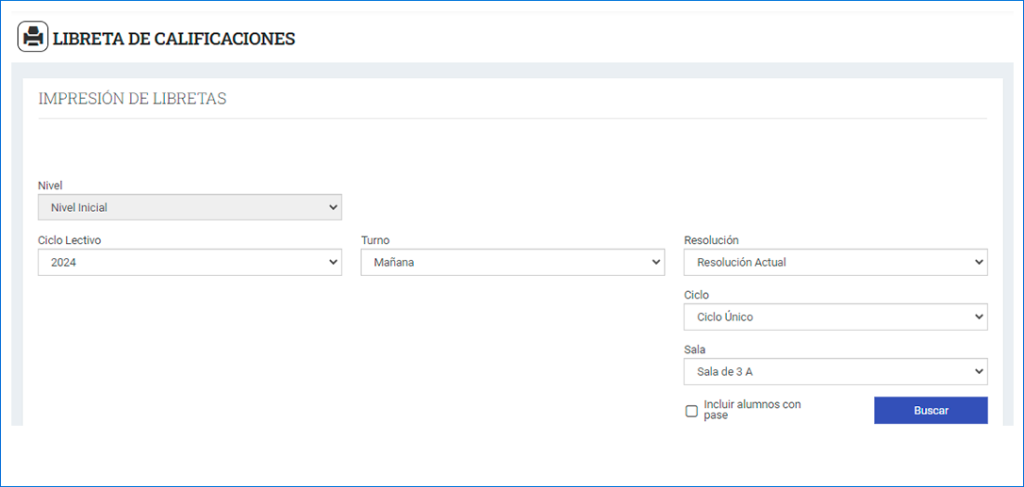This screenshot has height=487, width=1024.
Task: Click the 'Sala' field label
Action: [695, 350]
